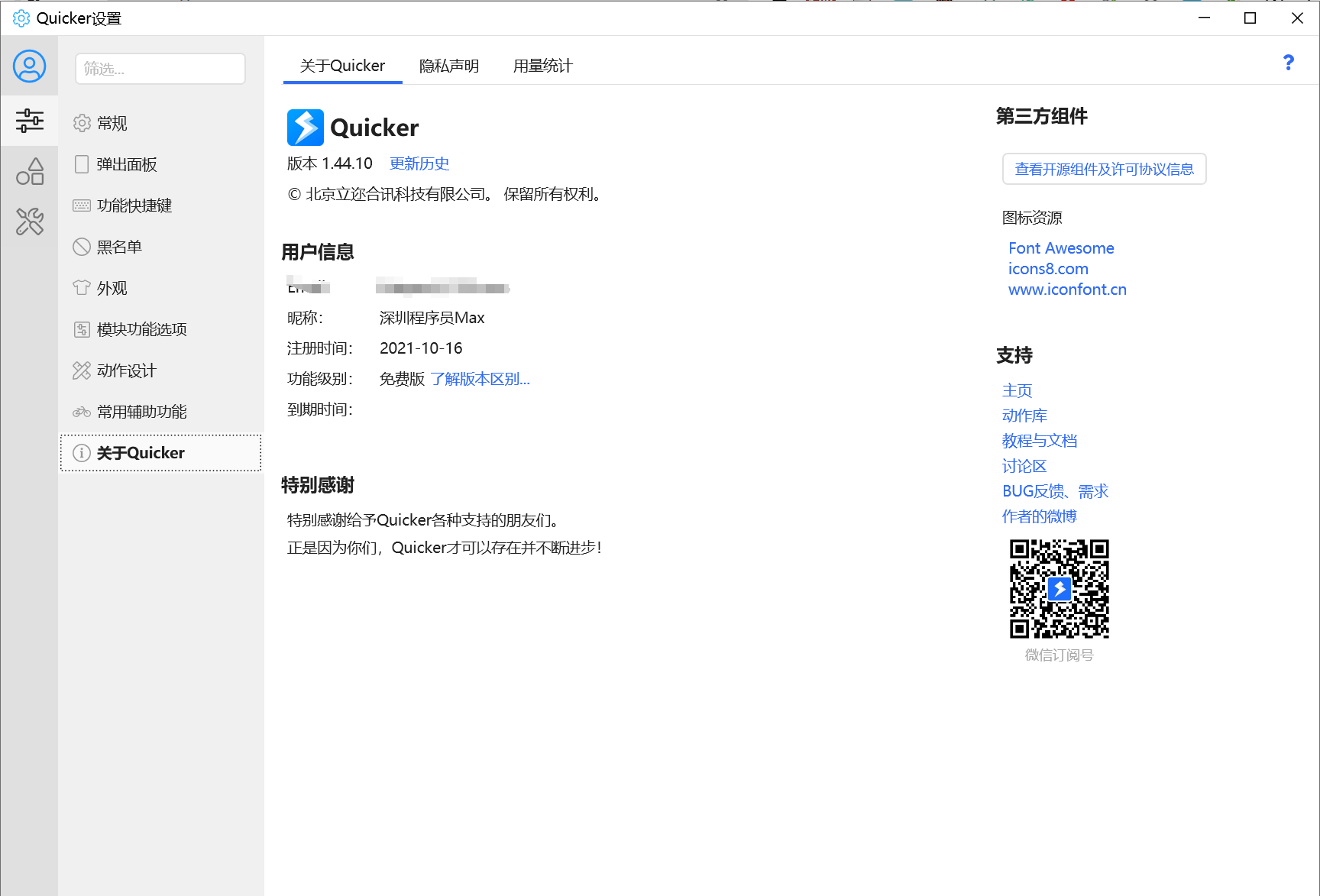The width and height of the screenshot is (1320, 896).
Task: Click the registration date 2021-10-16
Action: tap(421, 348)
